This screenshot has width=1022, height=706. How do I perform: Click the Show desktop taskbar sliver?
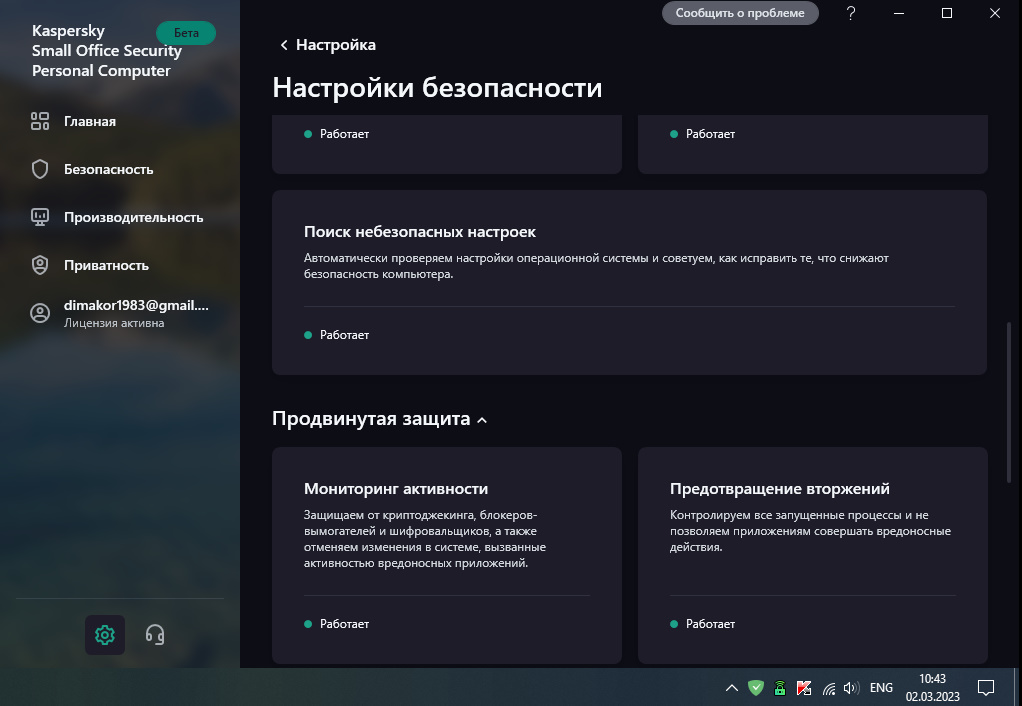(1018, 687)
